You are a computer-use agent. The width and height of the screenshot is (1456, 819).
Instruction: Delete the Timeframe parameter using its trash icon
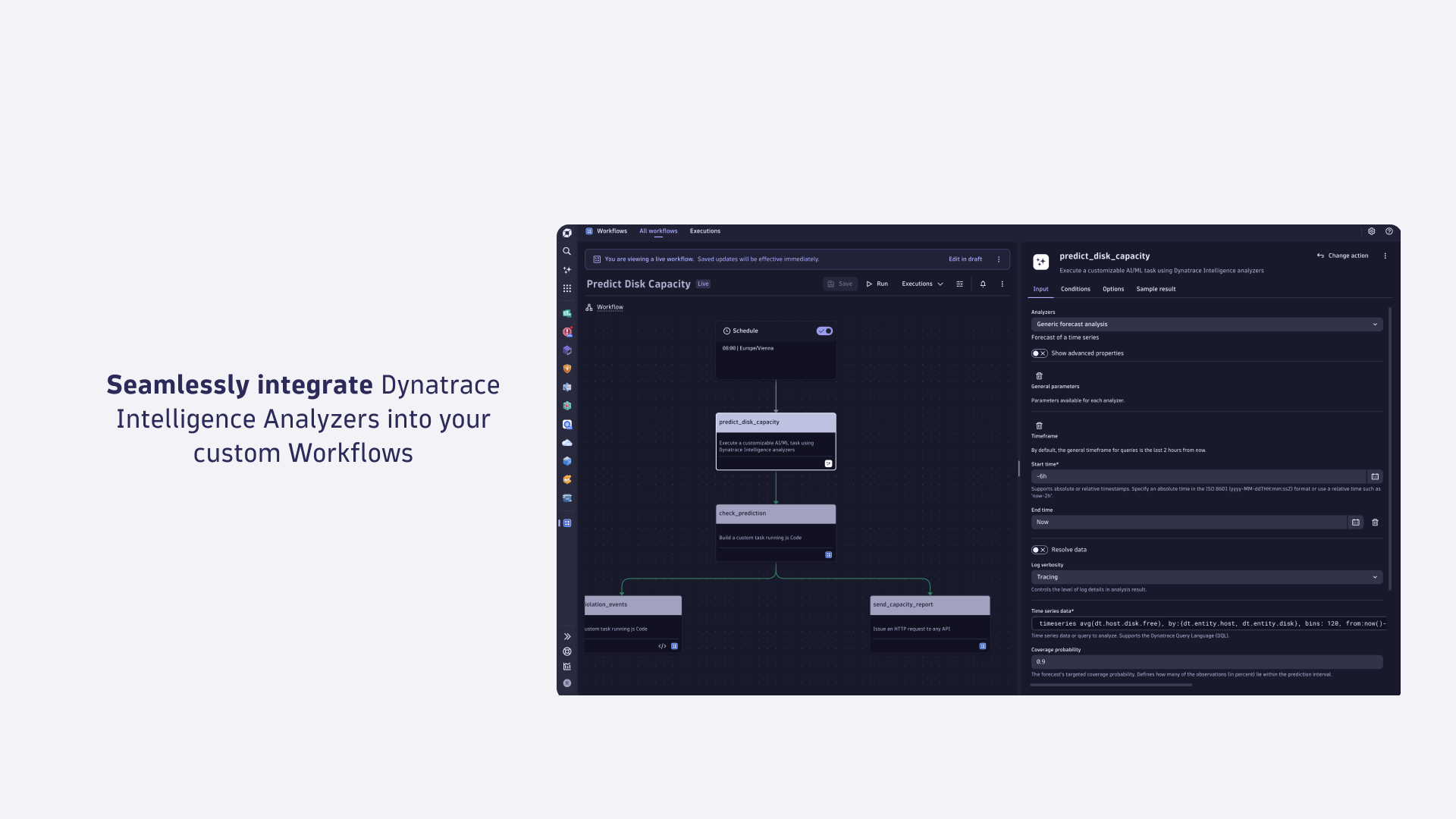pyautogui.click(x=1039, y=425)
